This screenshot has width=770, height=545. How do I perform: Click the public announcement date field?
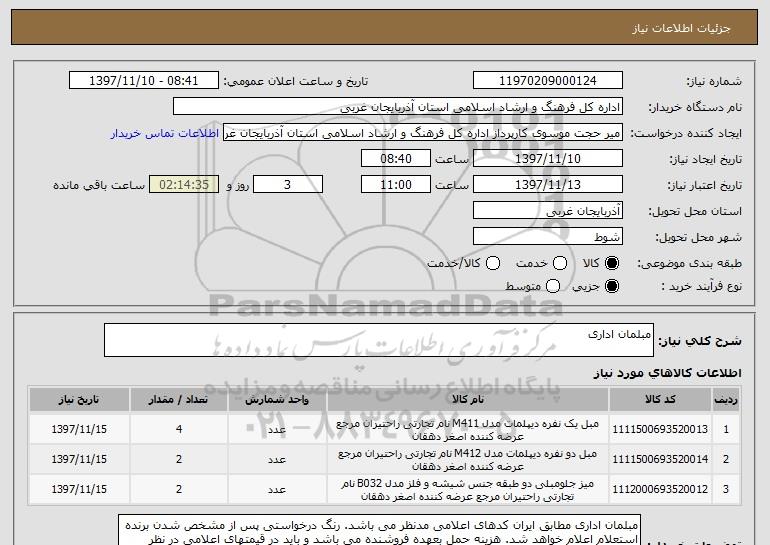144,81
